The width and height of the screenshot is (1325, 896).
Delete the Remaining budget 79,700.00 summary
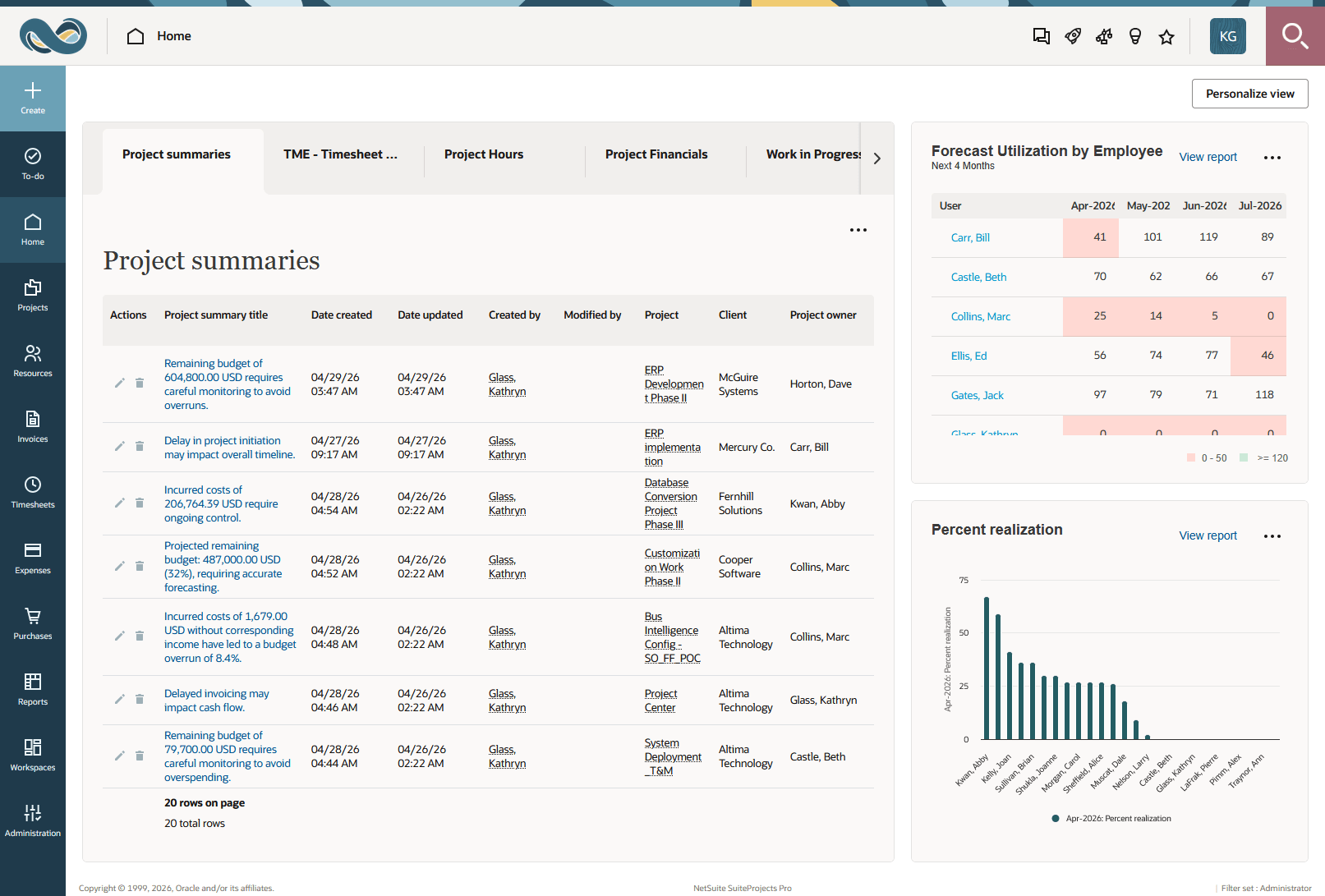click(140, 756)
